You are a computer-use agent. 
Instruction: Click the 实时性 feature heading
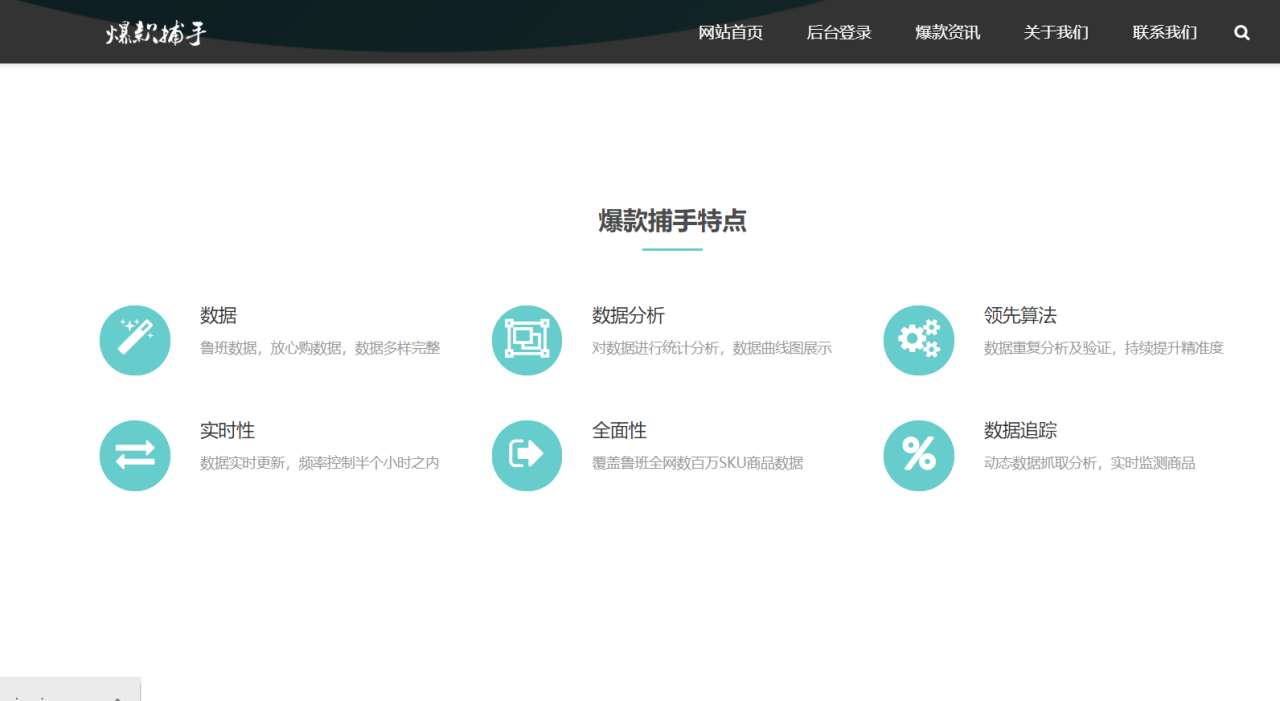click(227, 430)
